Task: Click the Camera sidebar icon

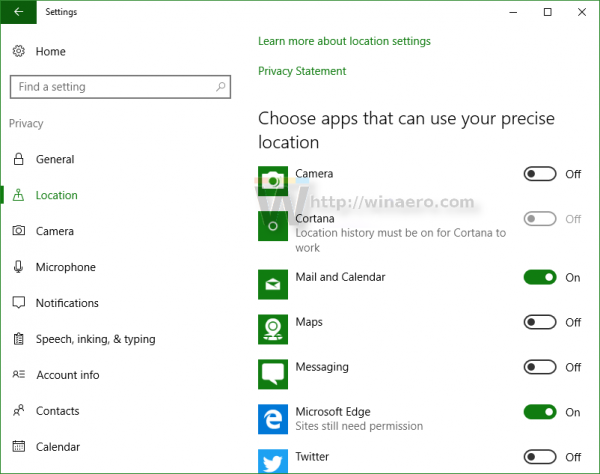Action: 18,231
